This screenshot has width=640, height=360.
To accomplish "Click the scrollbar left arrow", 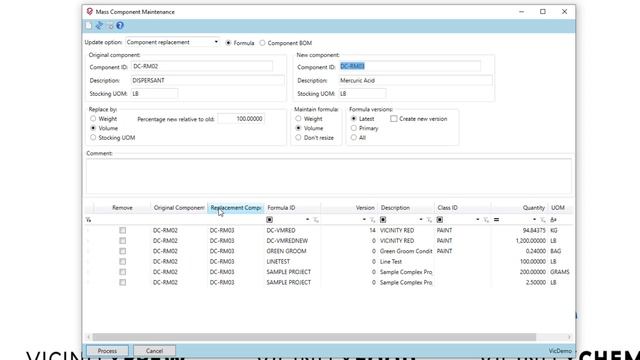I will (x=89, y=337).
